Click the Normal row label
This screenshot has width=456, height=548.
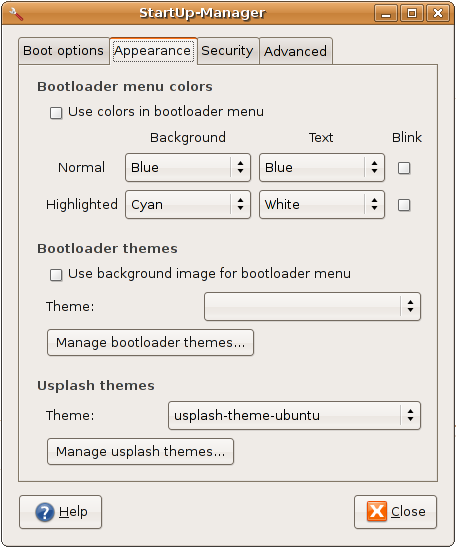81,167
